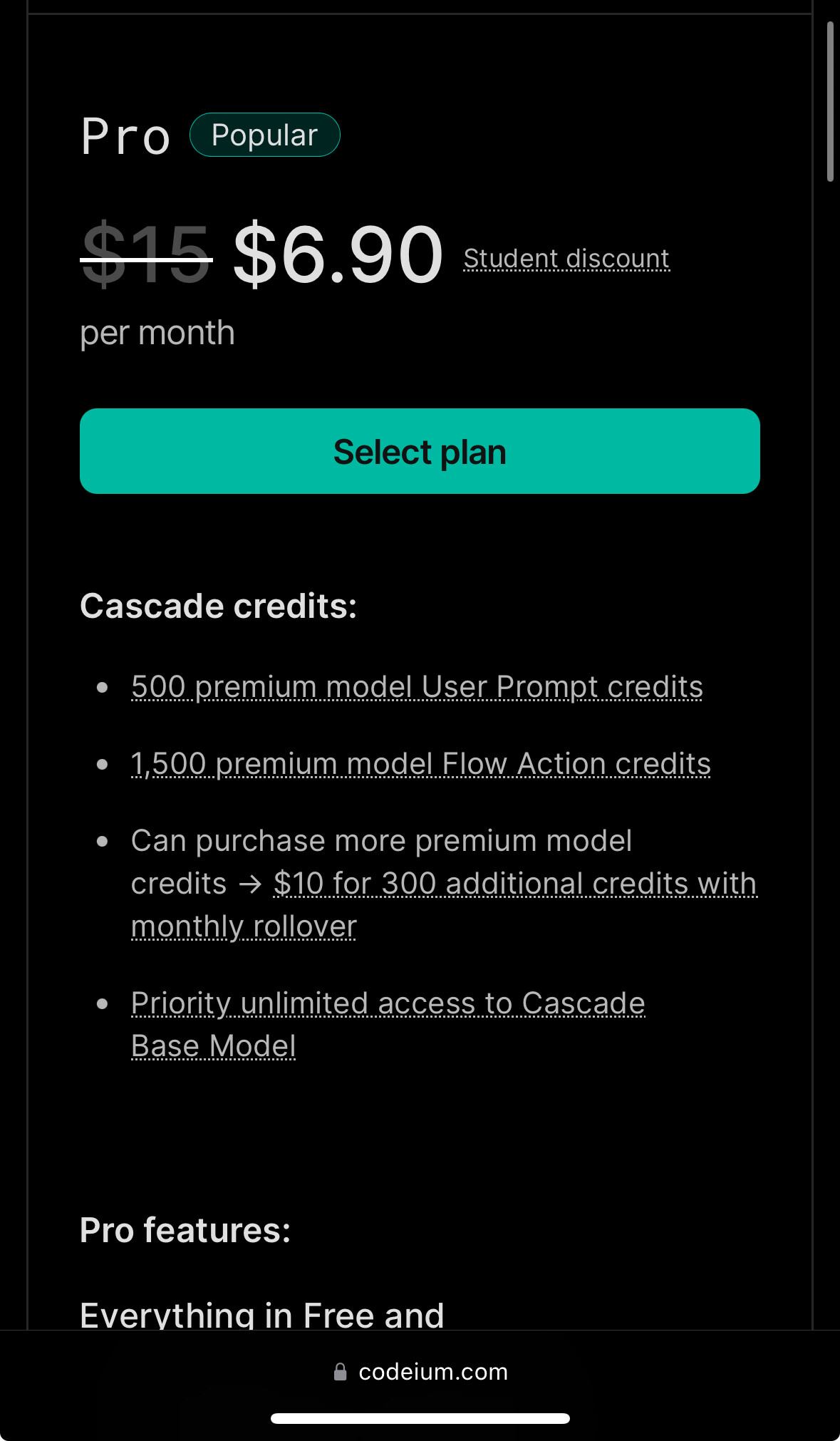Click the Base Model link text

tap(214, 1046)
